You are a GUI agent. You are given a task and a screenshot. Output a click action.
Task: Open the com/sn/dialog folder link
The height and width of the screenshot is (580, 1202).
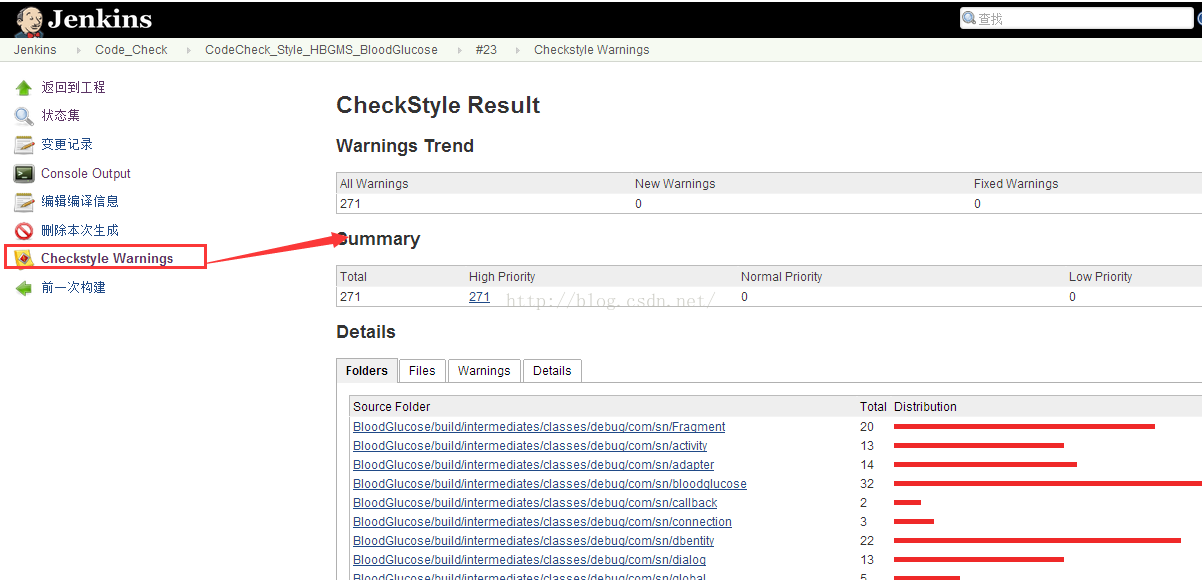coord(529,560)
